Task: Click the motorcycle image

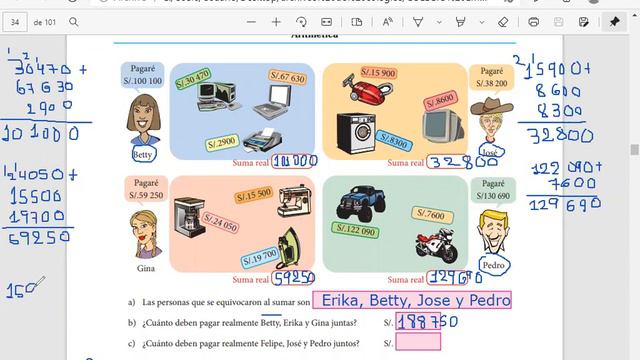Action: click(438, 245)
